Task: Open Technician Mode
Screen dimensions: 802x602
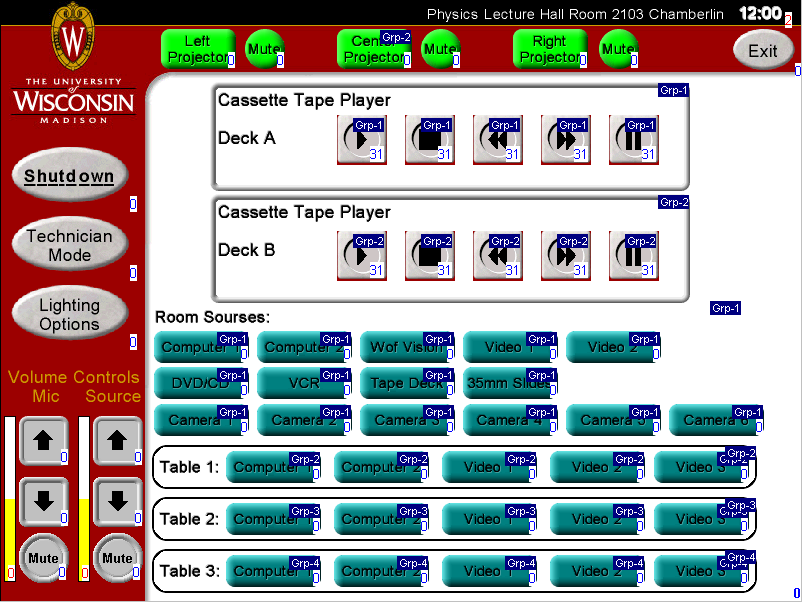Action: click(x=70, y=246)
